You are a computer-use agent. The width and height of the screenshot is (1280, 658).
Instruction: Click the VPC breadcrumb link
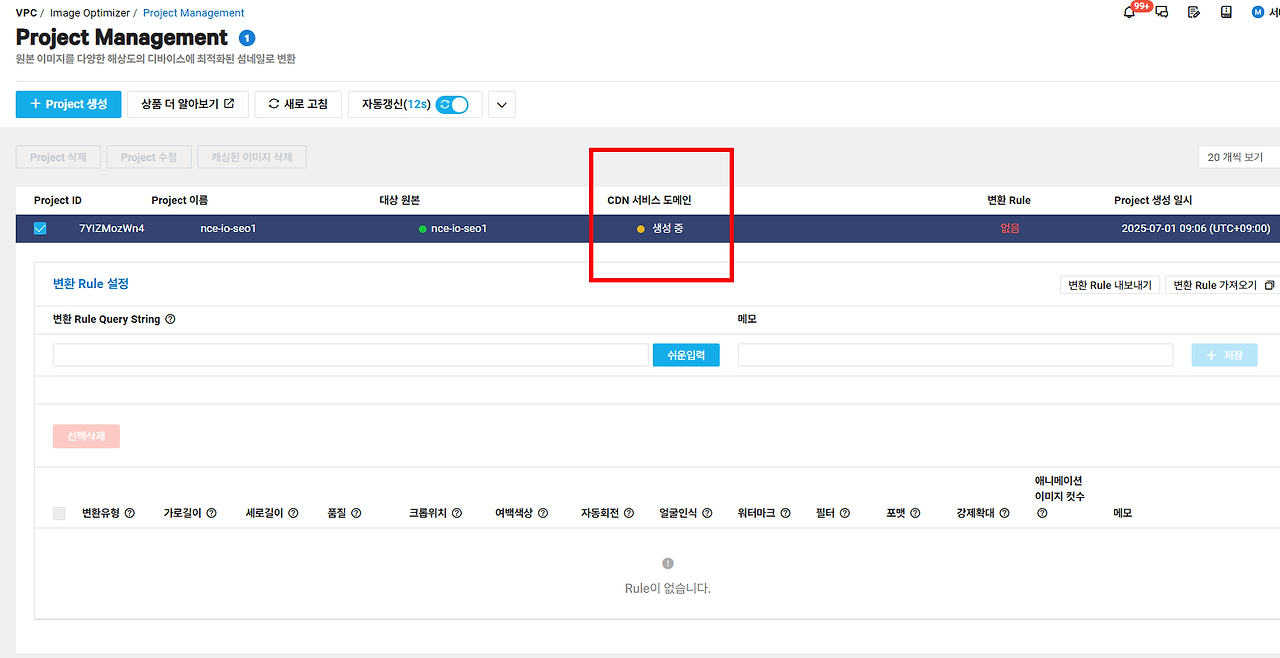(x=25, y=12)
